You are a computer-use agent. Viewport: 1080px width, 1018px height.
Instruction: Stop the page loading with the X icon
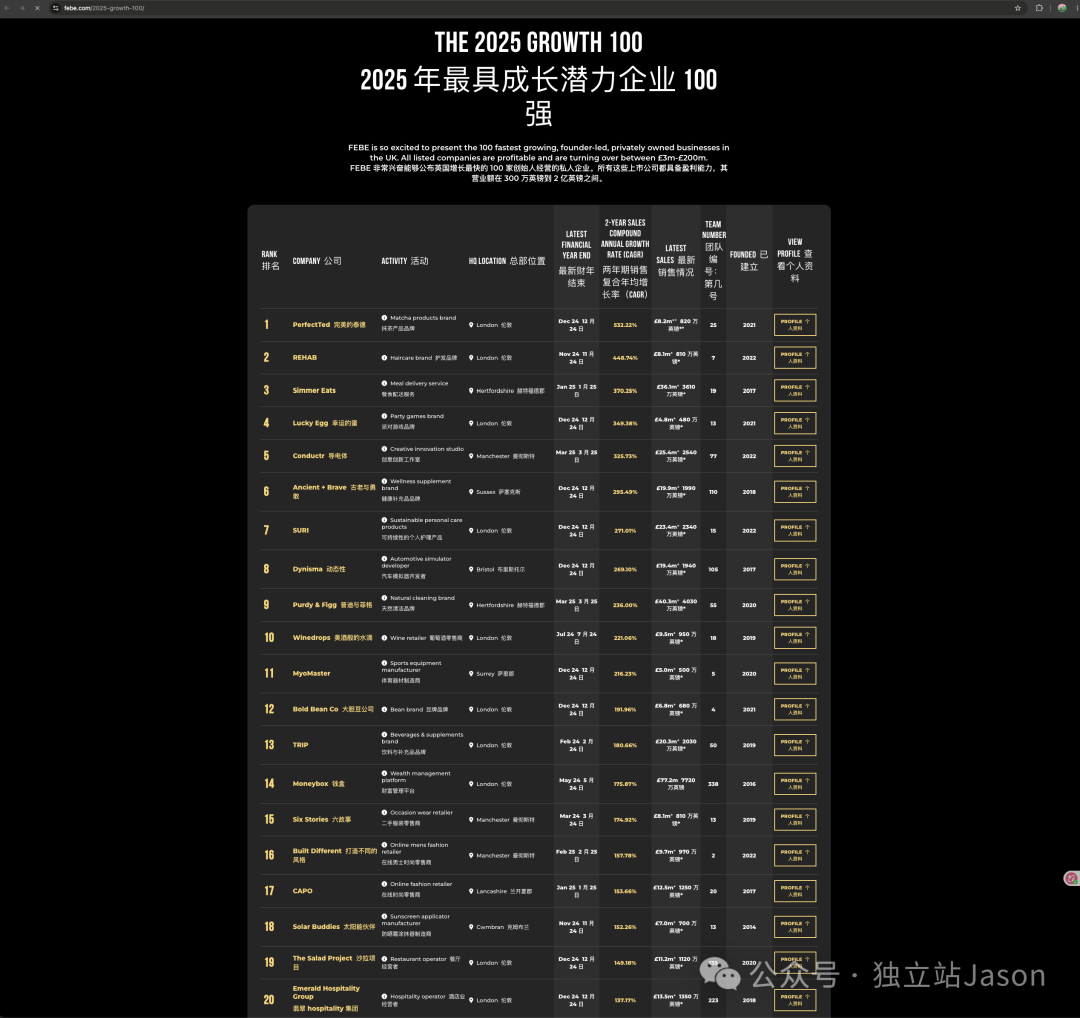point(37,8)
